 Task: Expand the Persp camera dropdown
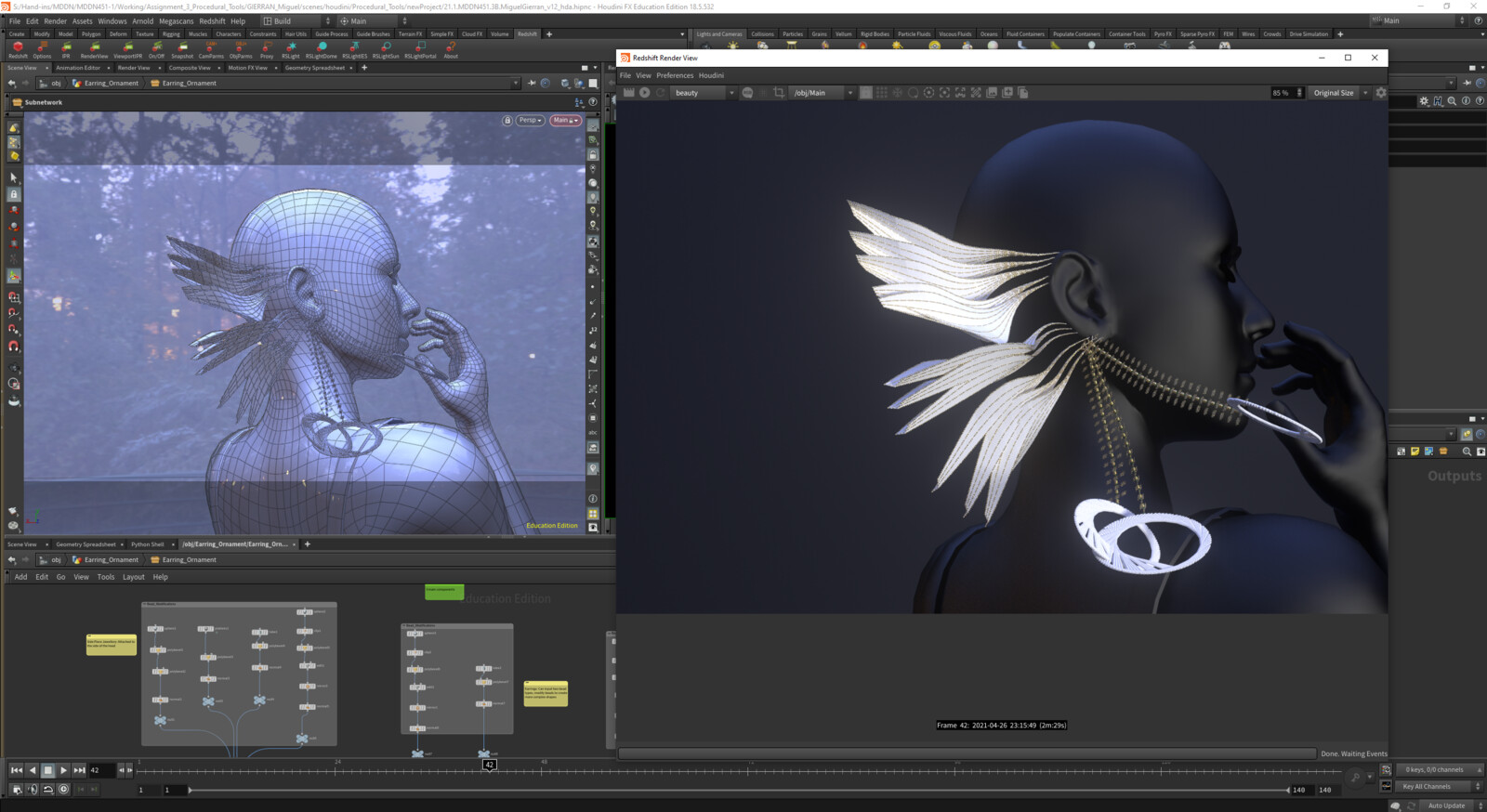[x=530, y=121]
